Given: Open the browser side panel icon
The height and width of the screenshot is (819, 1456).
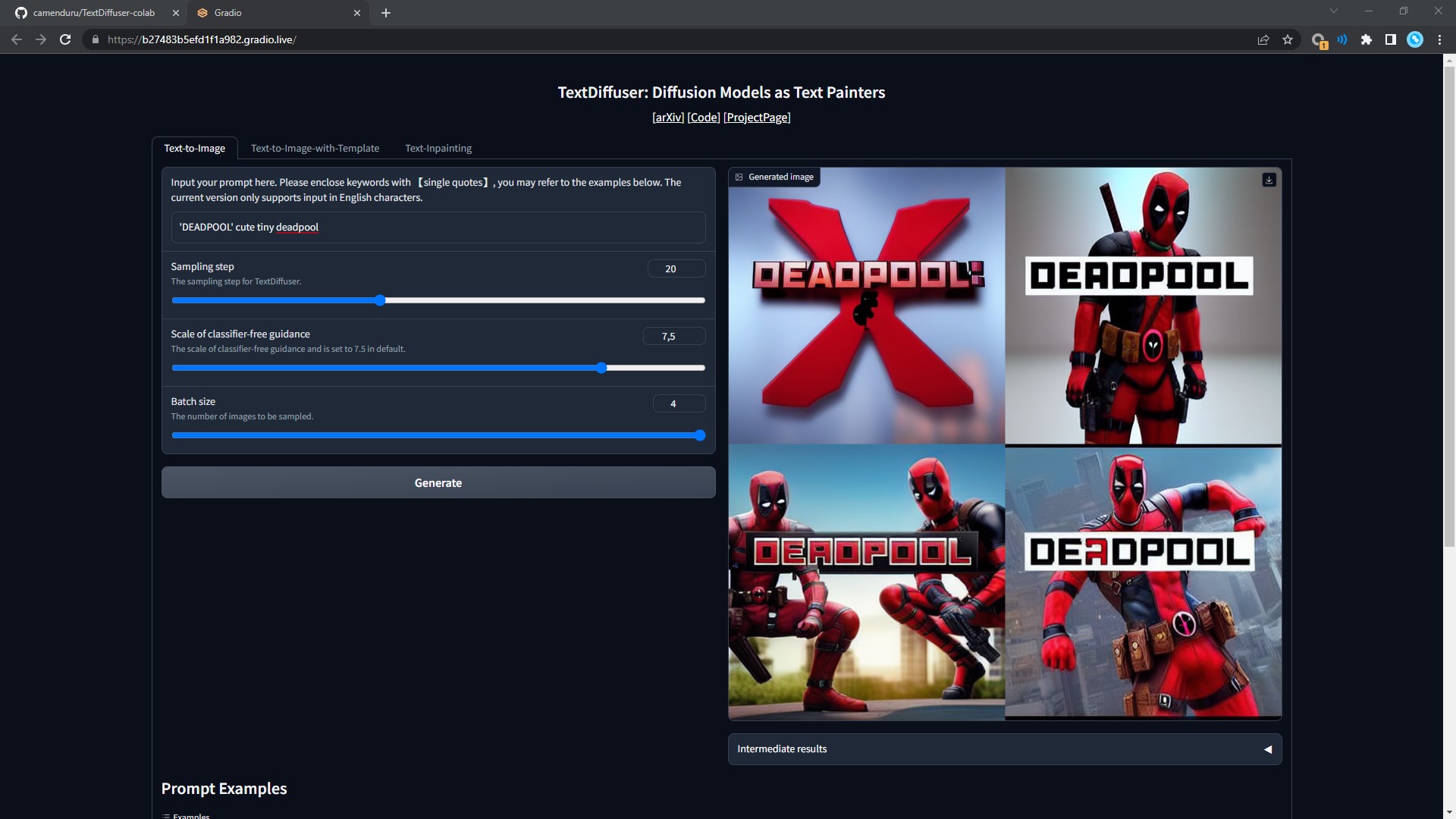Looking at the screenshot, I should point(1390,39).
